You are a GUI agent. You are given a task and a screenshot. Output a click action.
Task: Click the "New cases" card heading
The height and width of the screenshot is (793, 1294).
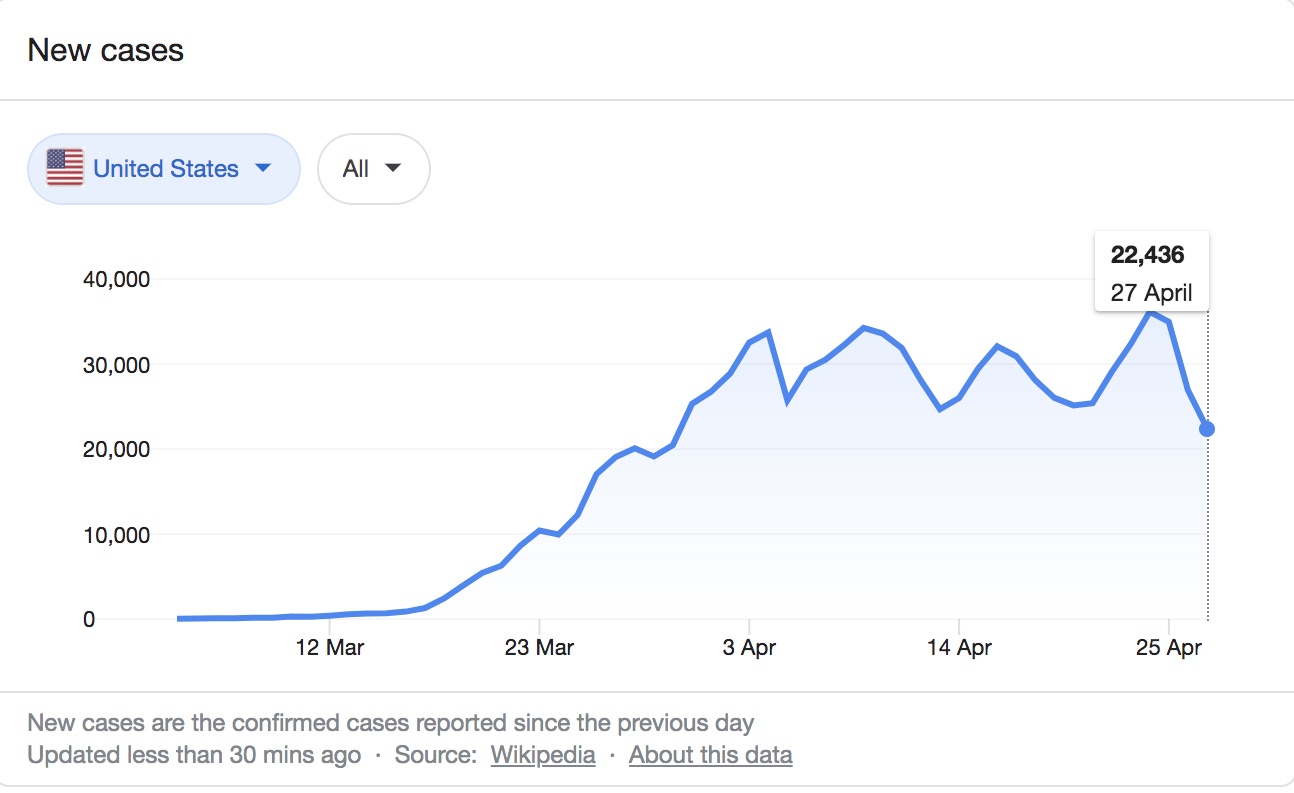105,50
